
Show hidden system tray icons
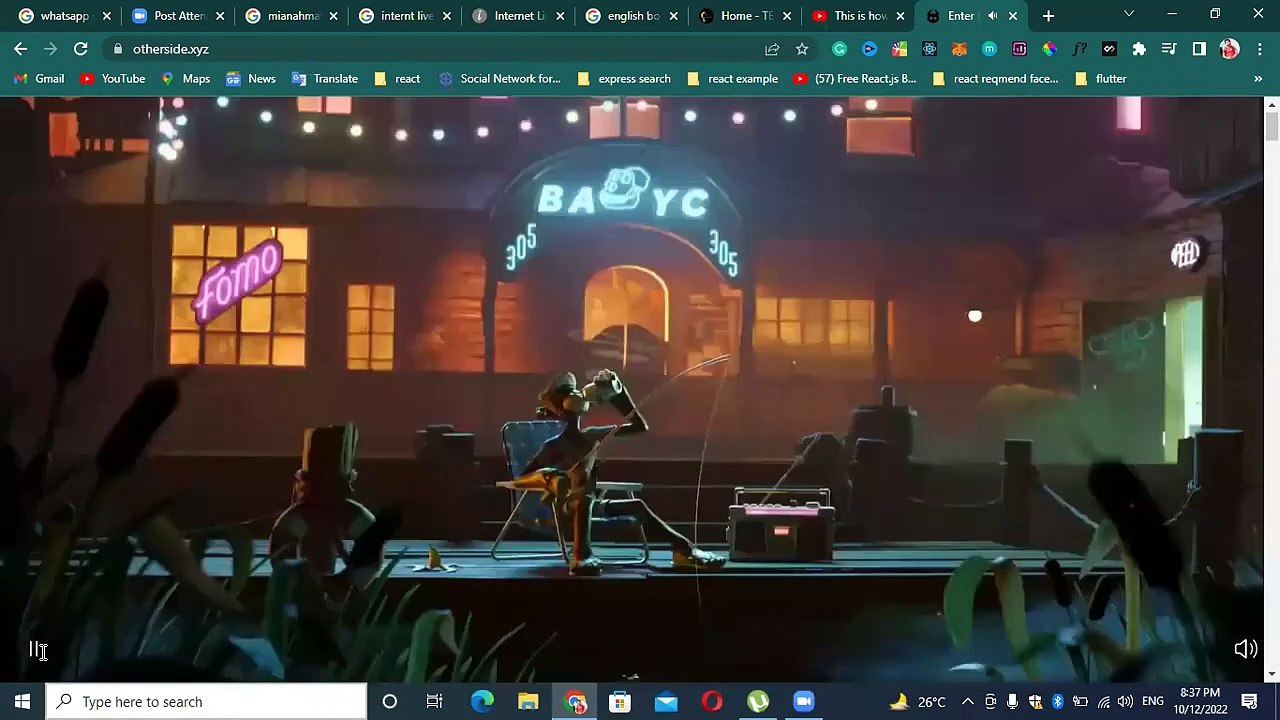[967, 701]
